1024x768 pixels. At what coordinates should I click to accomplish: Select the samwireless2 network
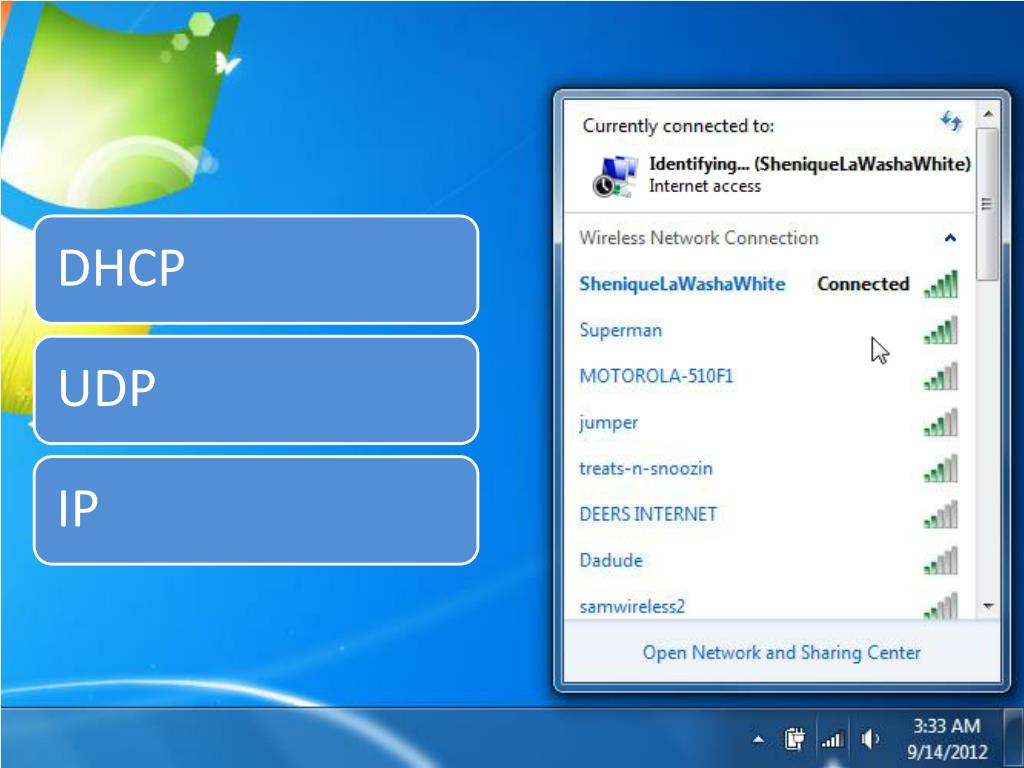coord(768,604)
